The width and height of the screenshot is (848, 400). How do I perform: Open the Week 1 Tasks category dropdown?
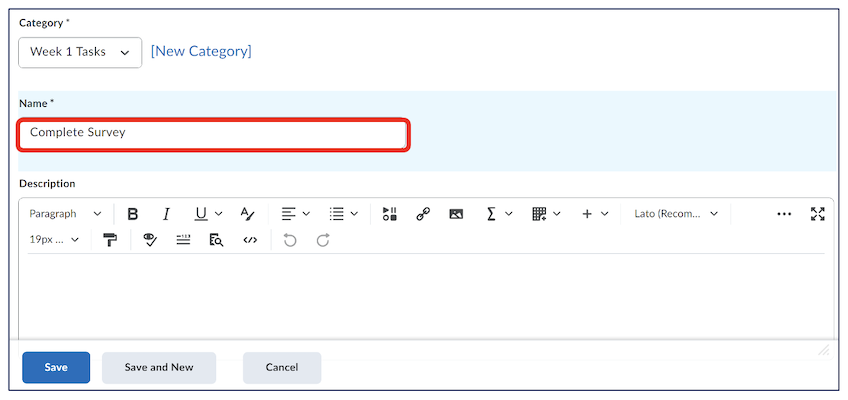coord(80,52)
